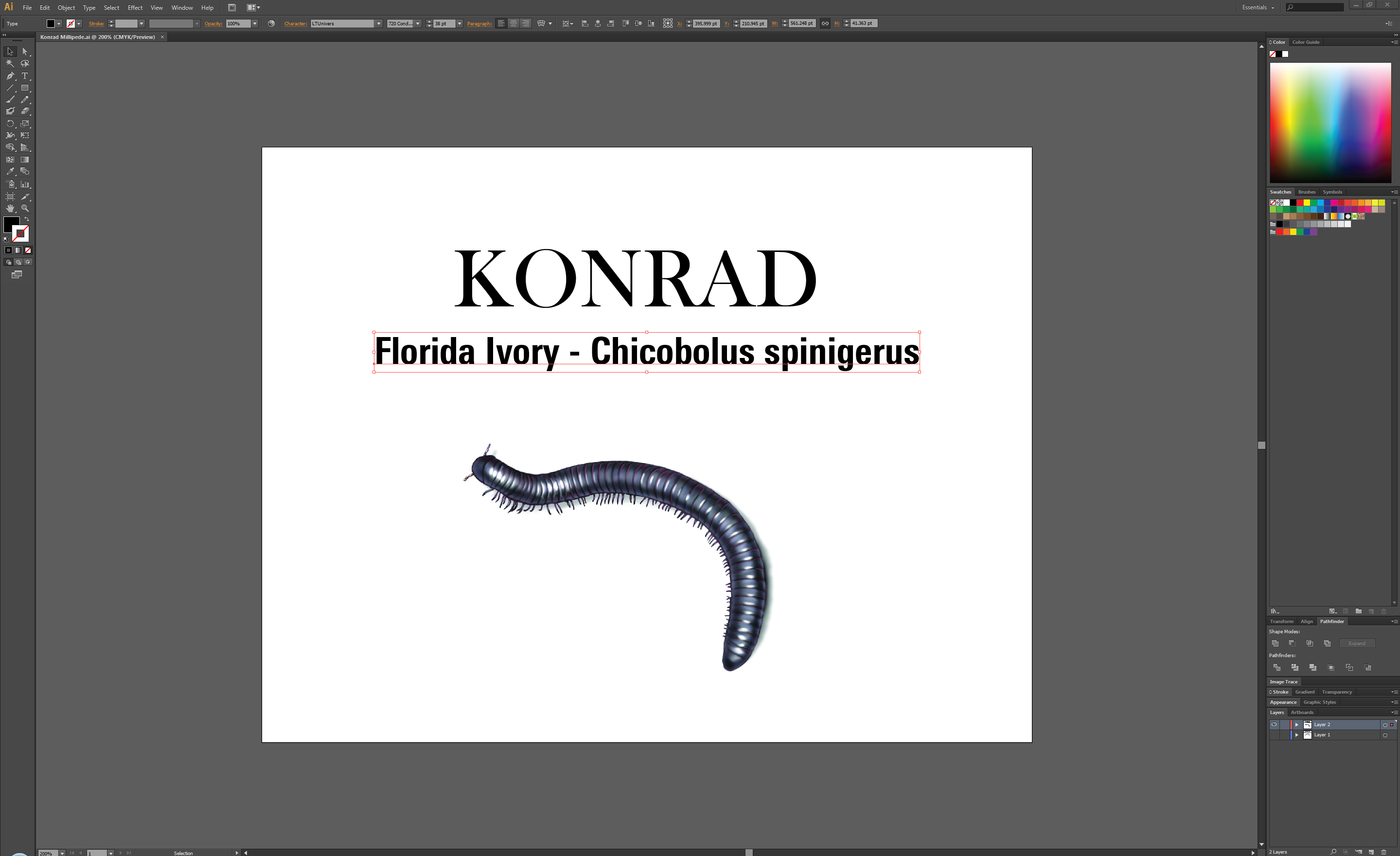Toggle visibility eye of Layer 2
This screenshot has width=1400, height=856.
[1274, 725]
